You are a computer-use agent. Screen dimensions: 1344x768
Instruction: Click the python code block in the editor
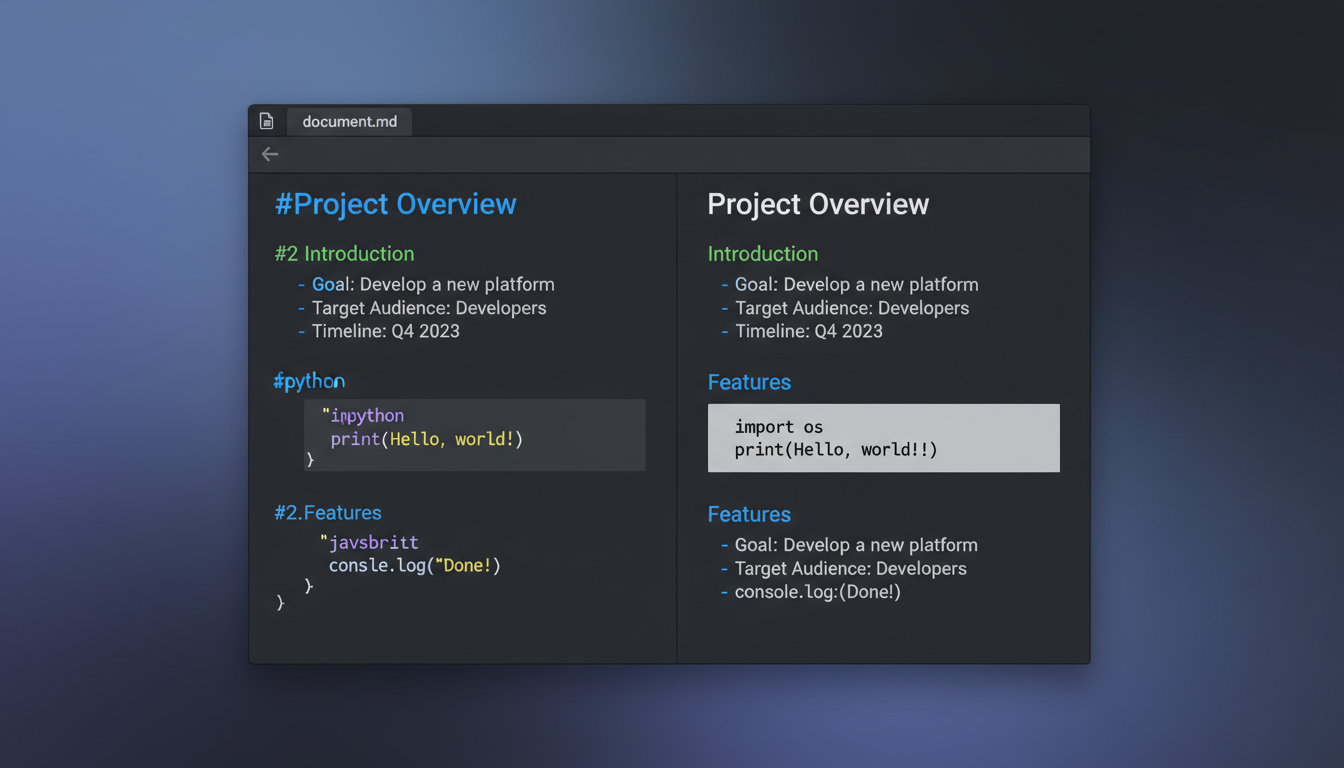point(474,435)
